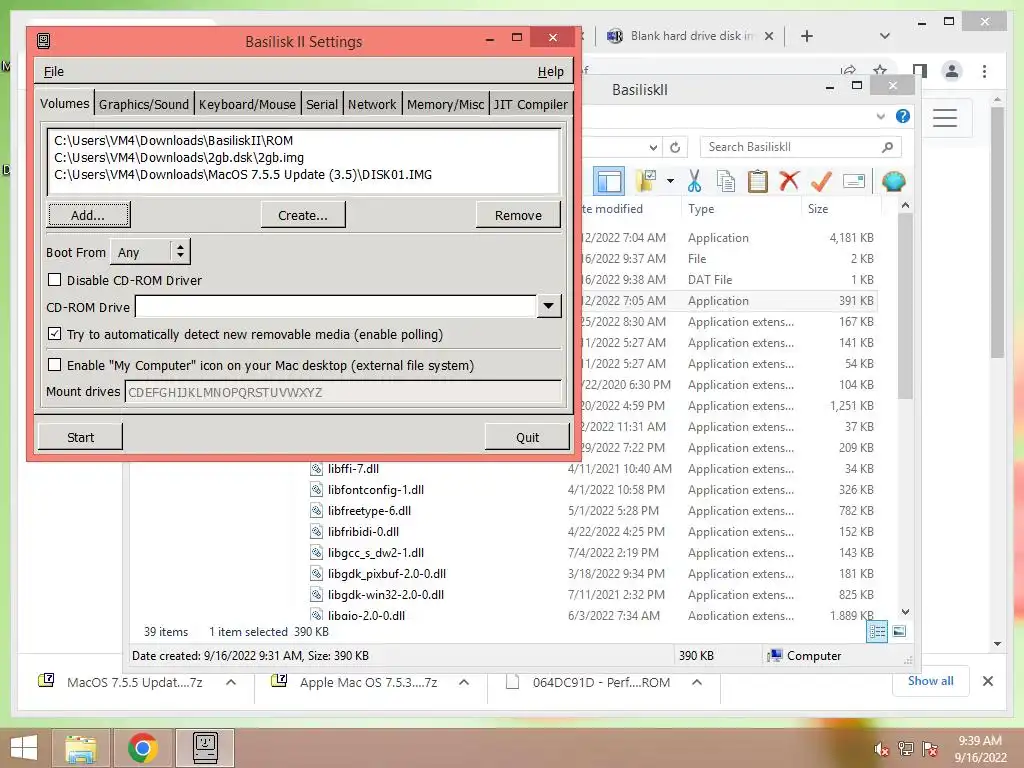Screen dimensions: 1024x768
Task: Open the blue Help question mark in Explorer
Action: tap(903, 116)
